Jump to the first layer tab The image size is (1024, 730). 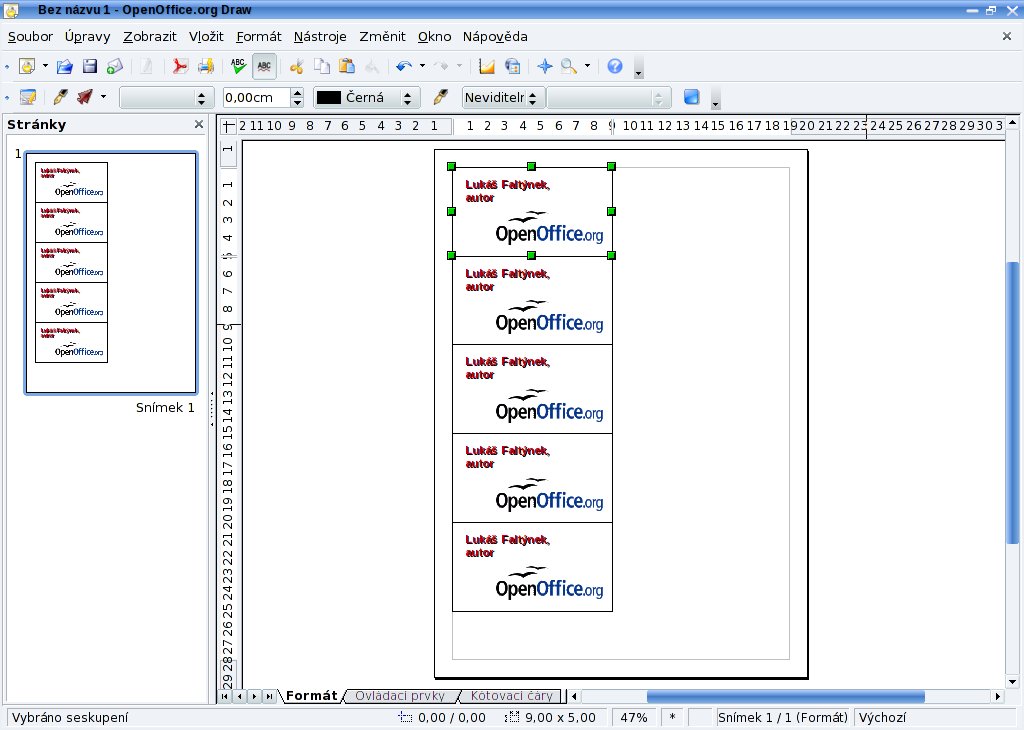point(225,697)
